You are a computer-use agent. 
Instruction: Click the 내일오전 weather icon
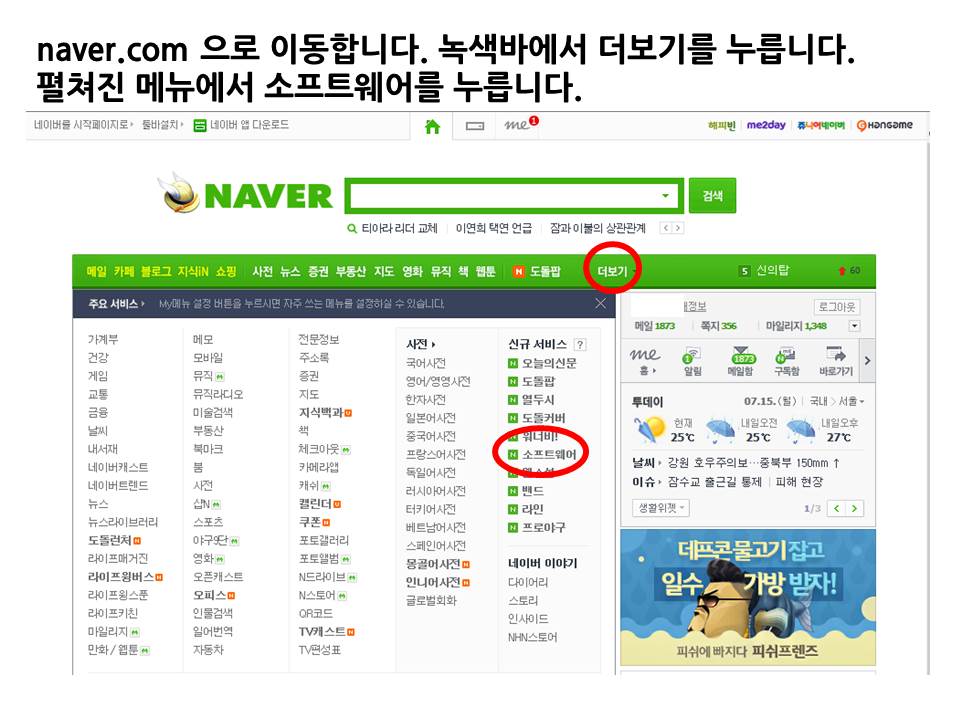721,430
